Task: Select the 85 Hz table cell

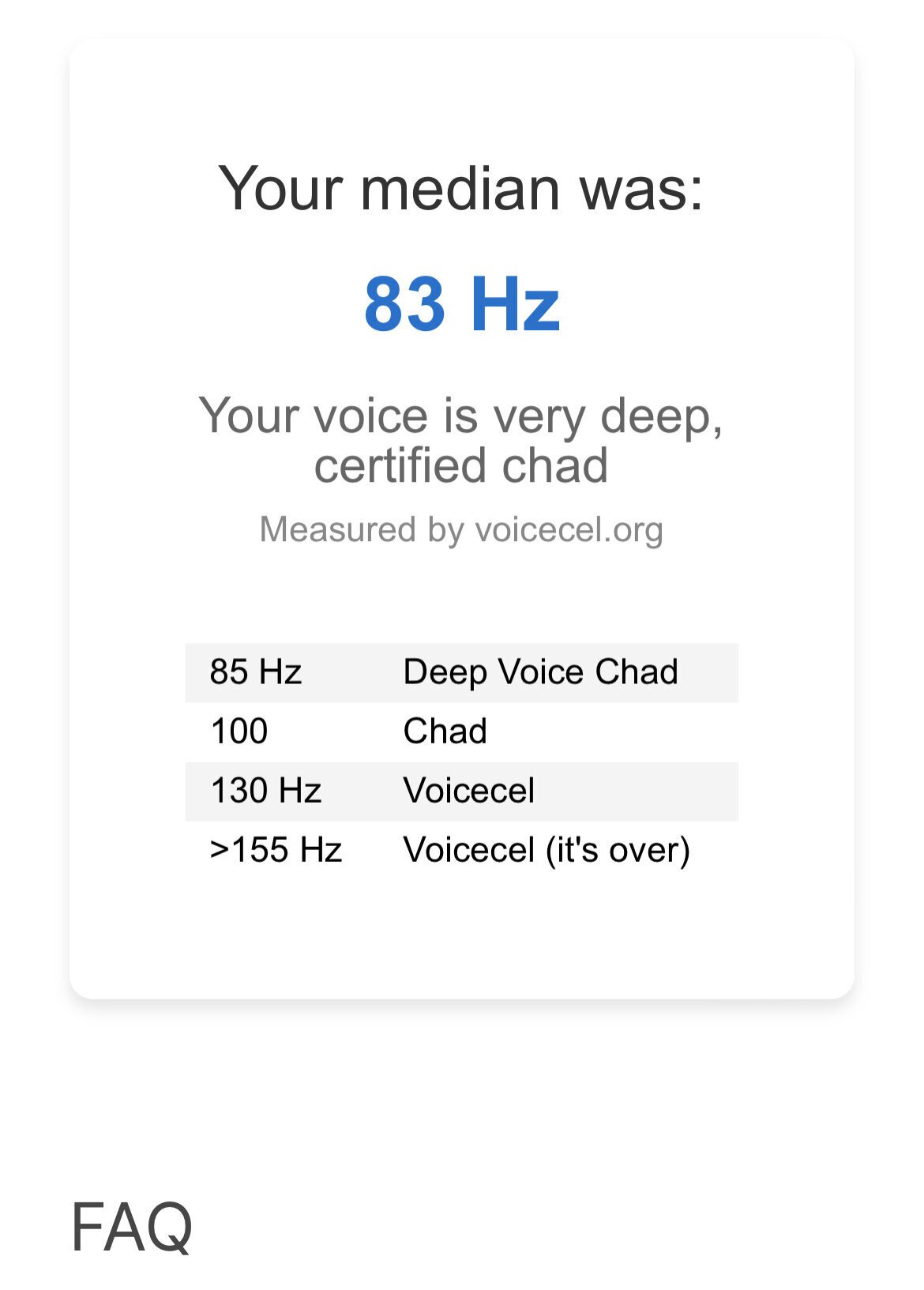Action: tap(256, 672)
